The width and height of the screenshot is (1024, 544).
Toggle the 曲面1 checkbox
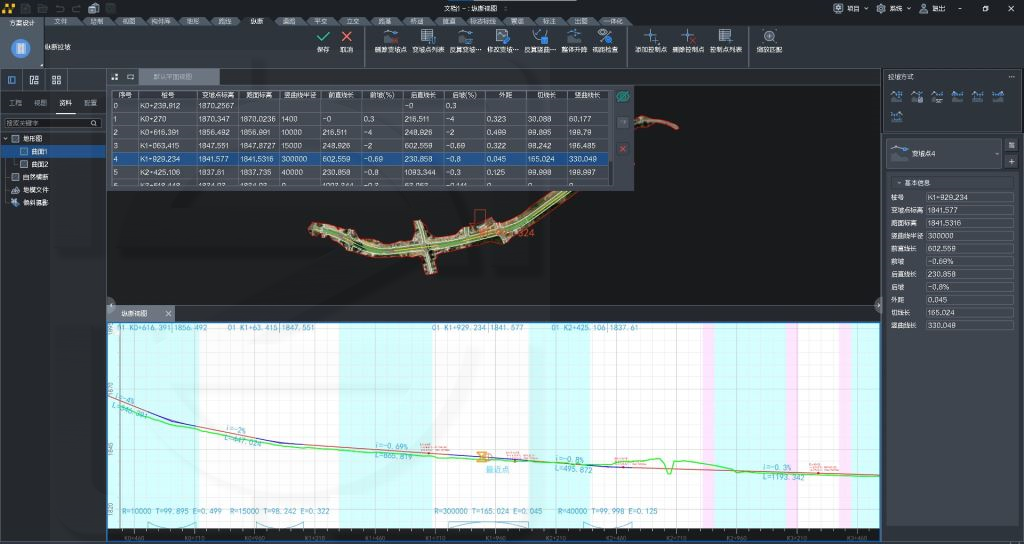point(24,152)
